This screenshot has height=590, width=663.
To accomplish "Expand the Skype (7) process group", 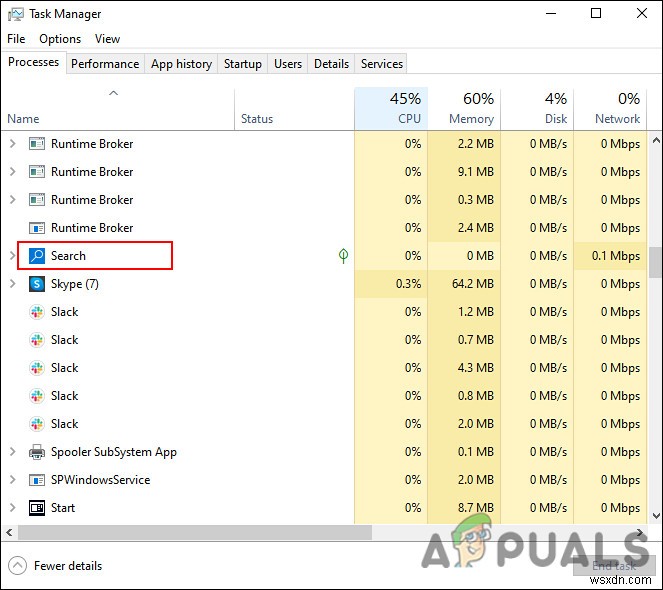I will (13, 283).
